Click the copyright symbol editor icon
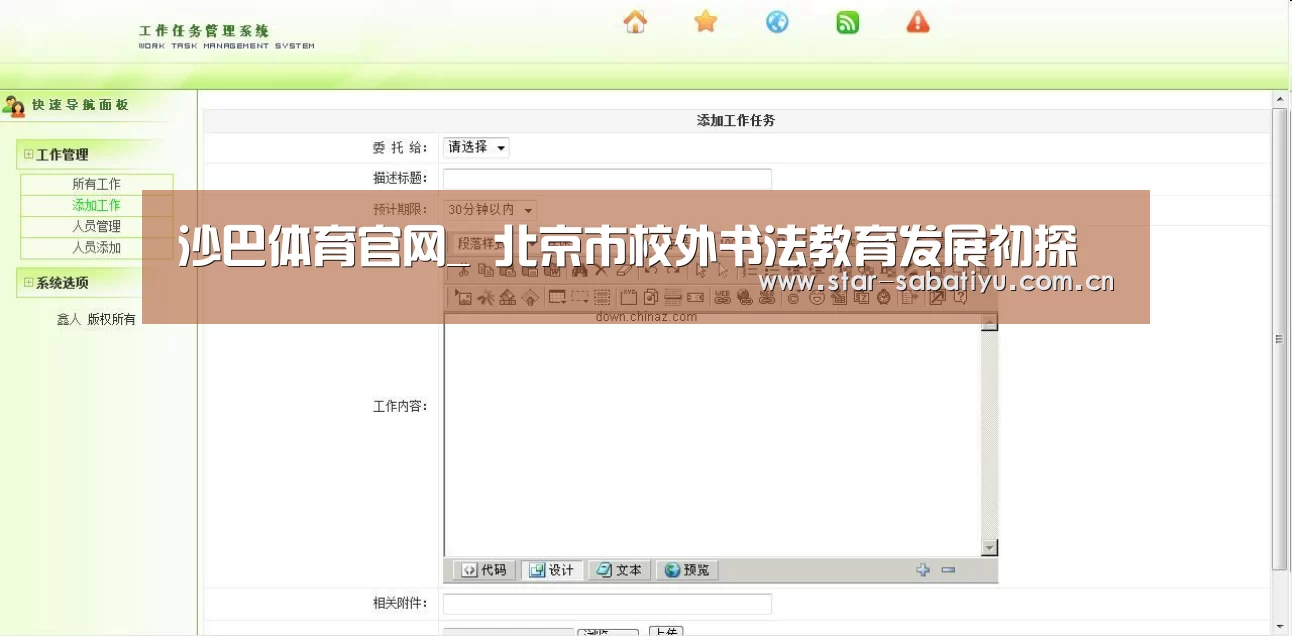 [793, 297]
